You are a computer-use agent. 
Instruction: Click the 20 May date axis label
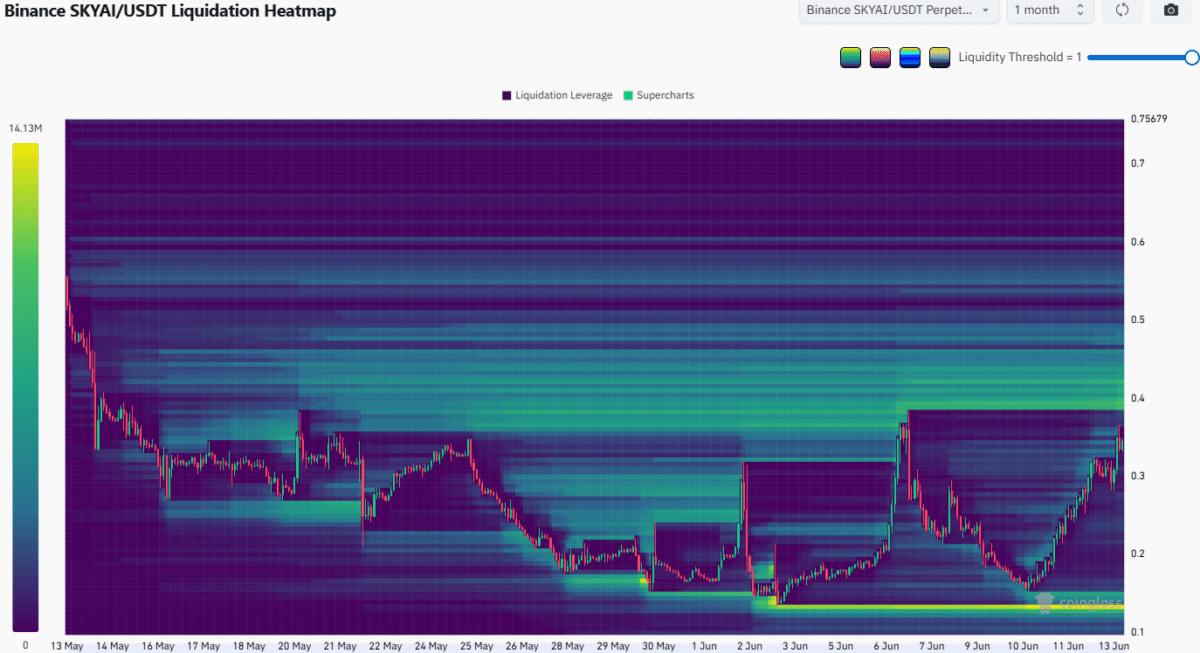coord(293,646)
